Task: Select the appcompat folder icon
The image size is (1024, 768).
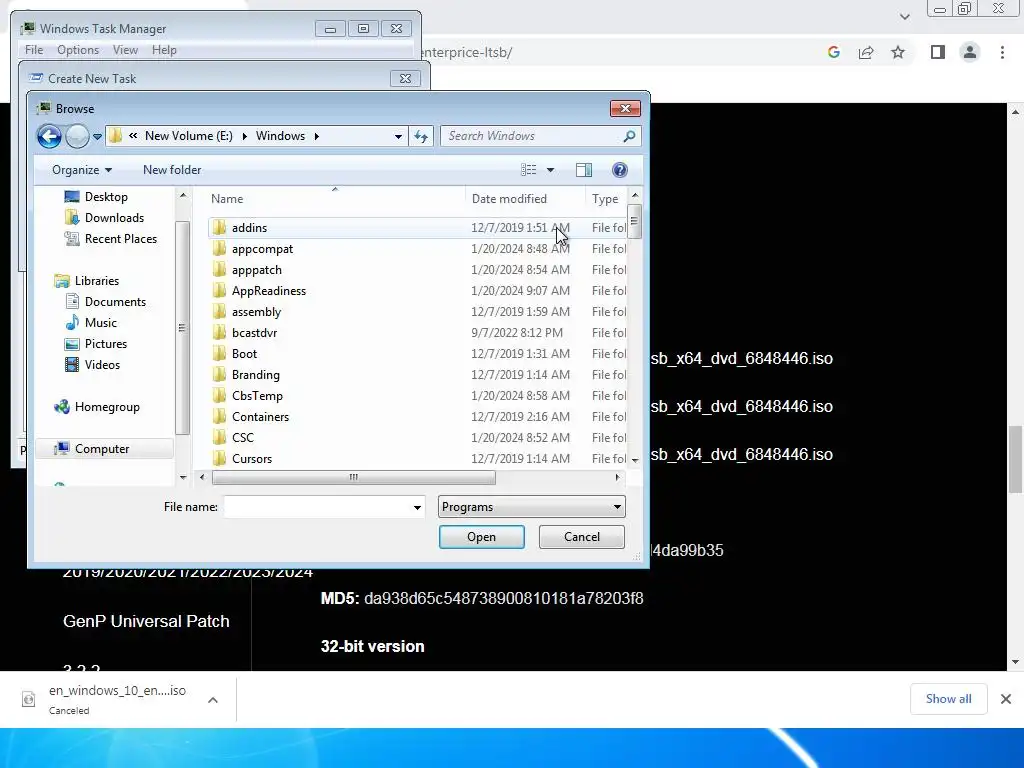Action: coord(219,249)
